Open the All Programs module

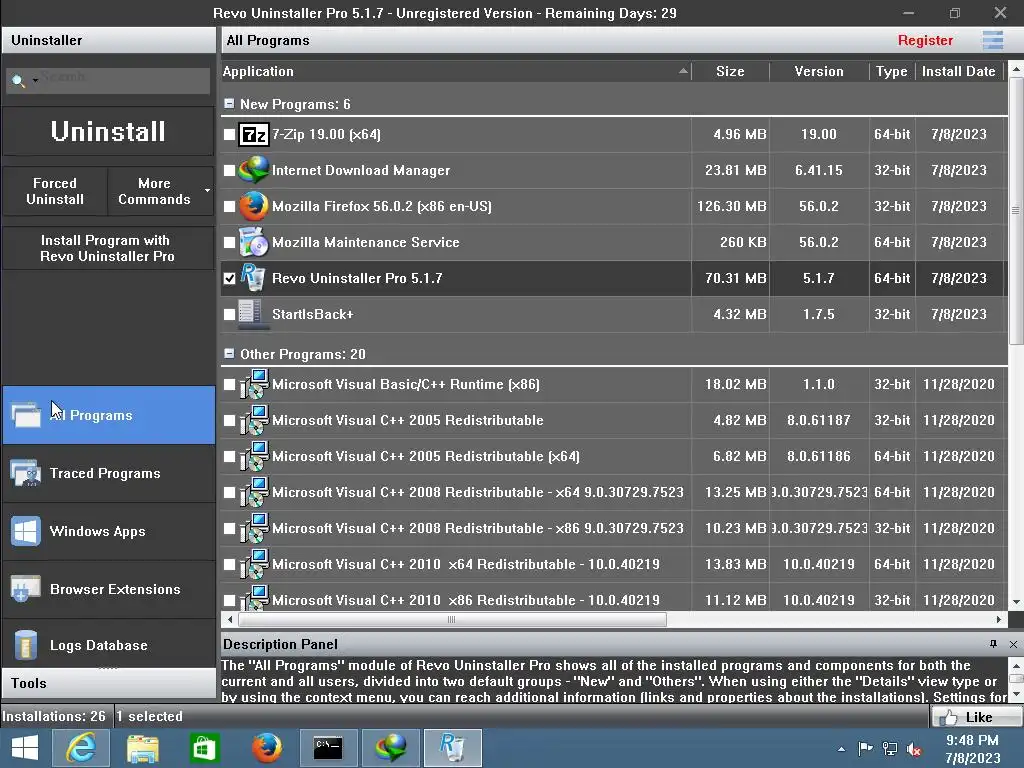109,415
